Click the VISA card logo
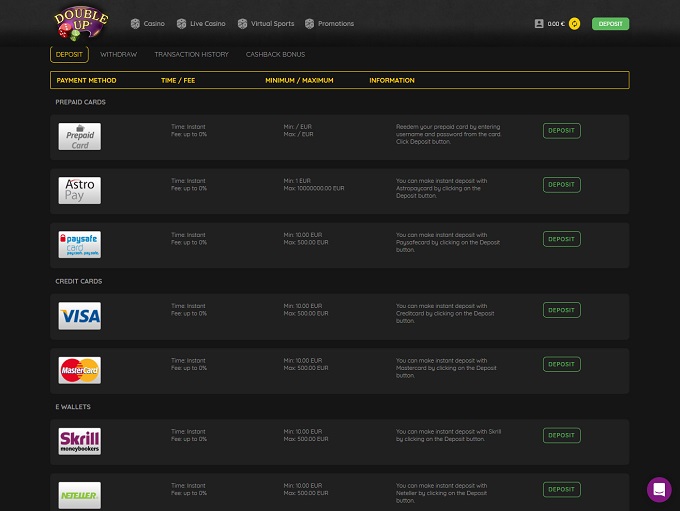680x511 pixels. tap(80, 316)
